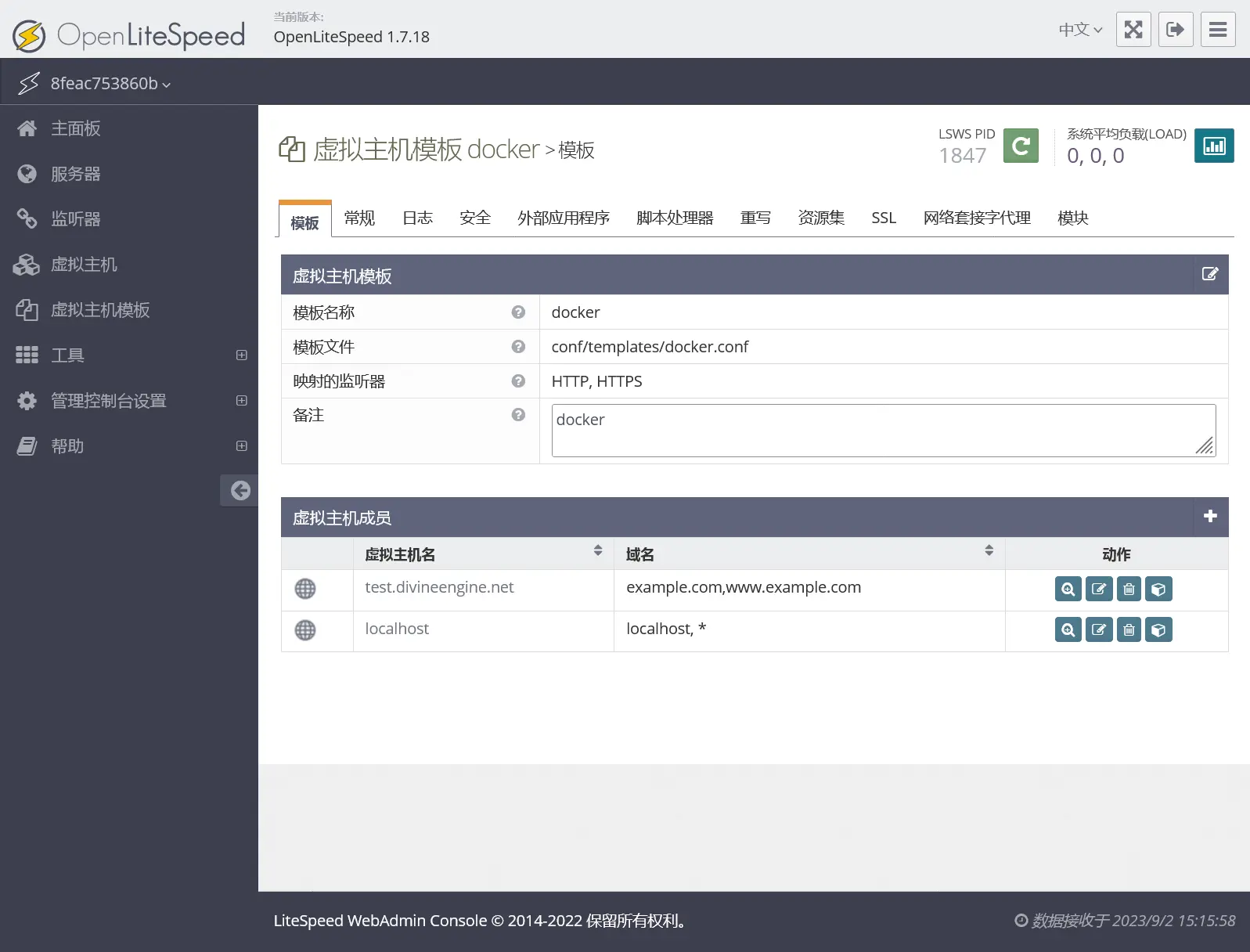This screenshot has height=952, width=1250.
Task: Open the hamburger menu icon
Action: [1218, 30]
